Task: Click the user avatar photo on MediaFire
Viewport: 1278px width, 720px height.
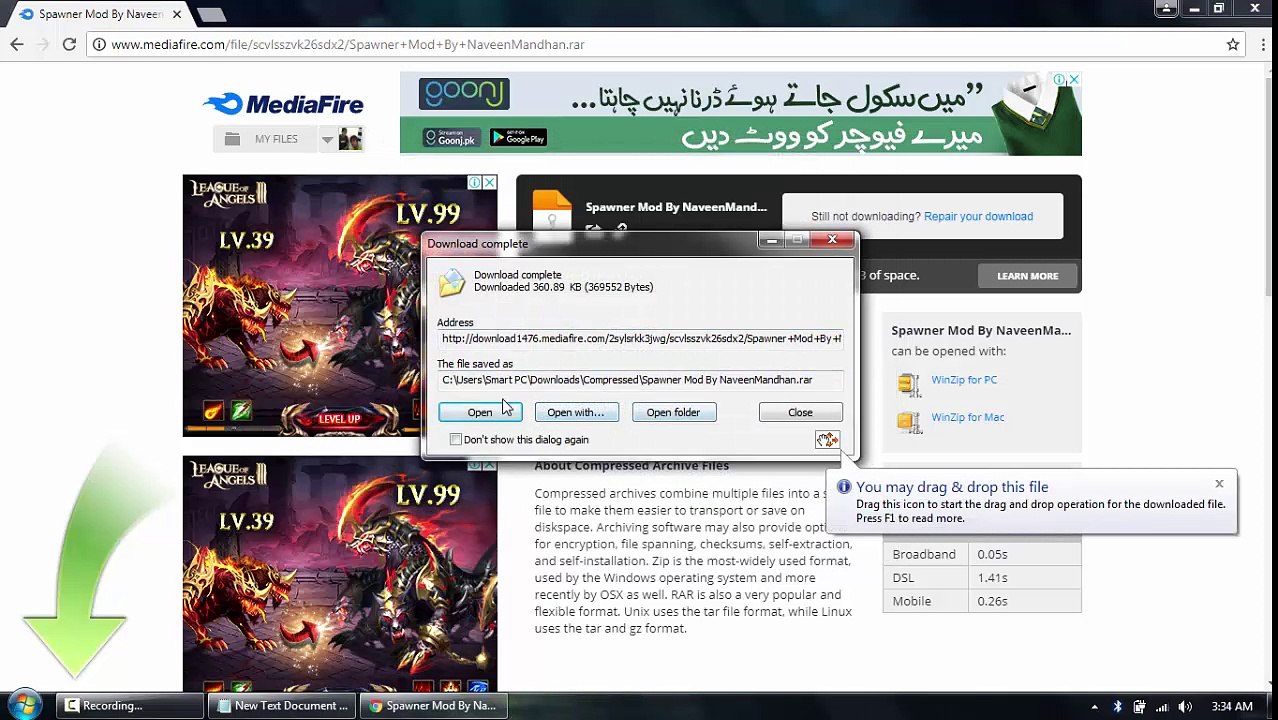Action: (350, 139)
